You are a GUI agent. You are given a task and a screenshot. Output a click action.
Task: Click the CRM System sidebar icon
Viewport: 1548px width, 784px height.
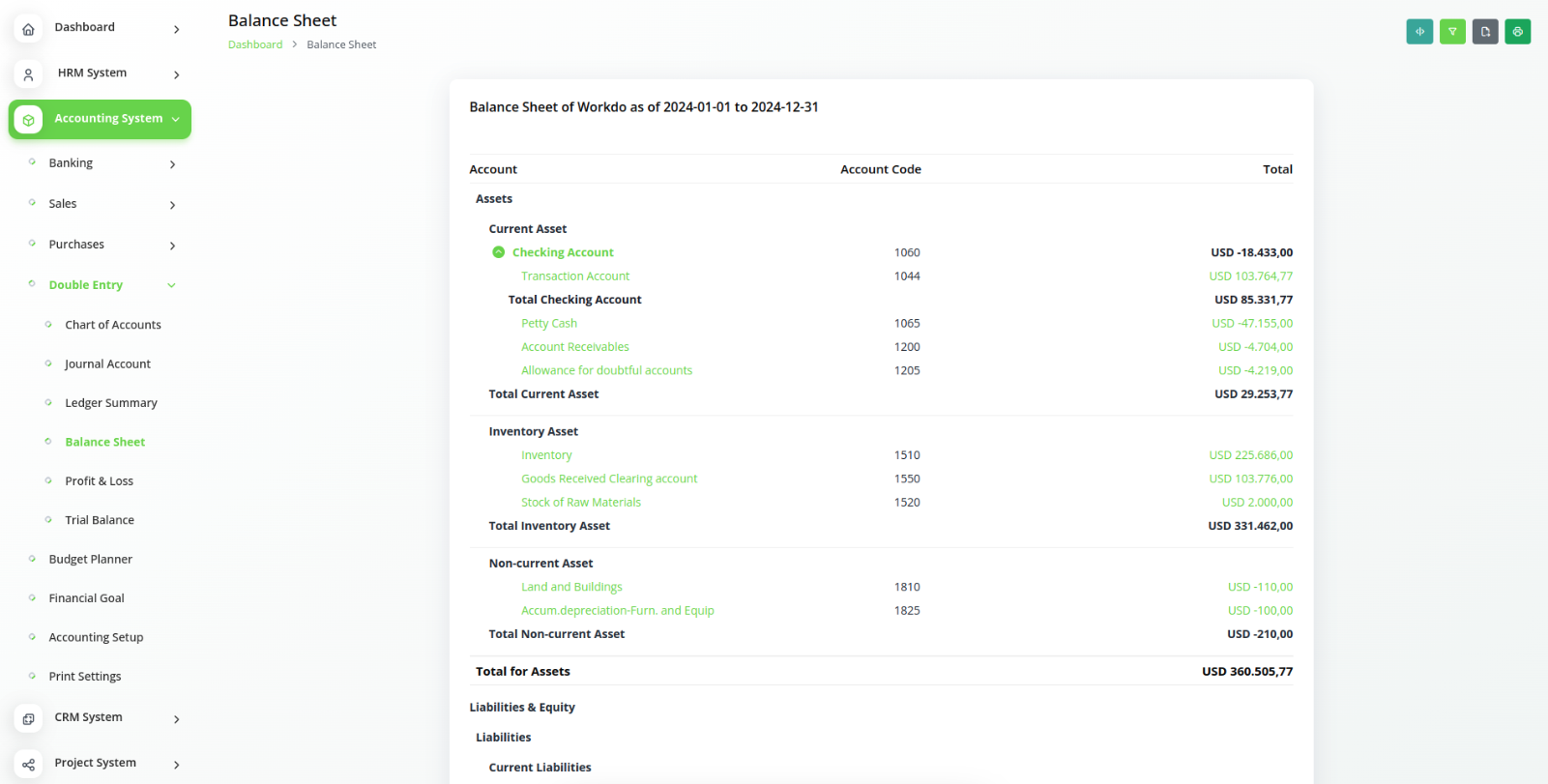pyautogui.click(x=28, y=718)
